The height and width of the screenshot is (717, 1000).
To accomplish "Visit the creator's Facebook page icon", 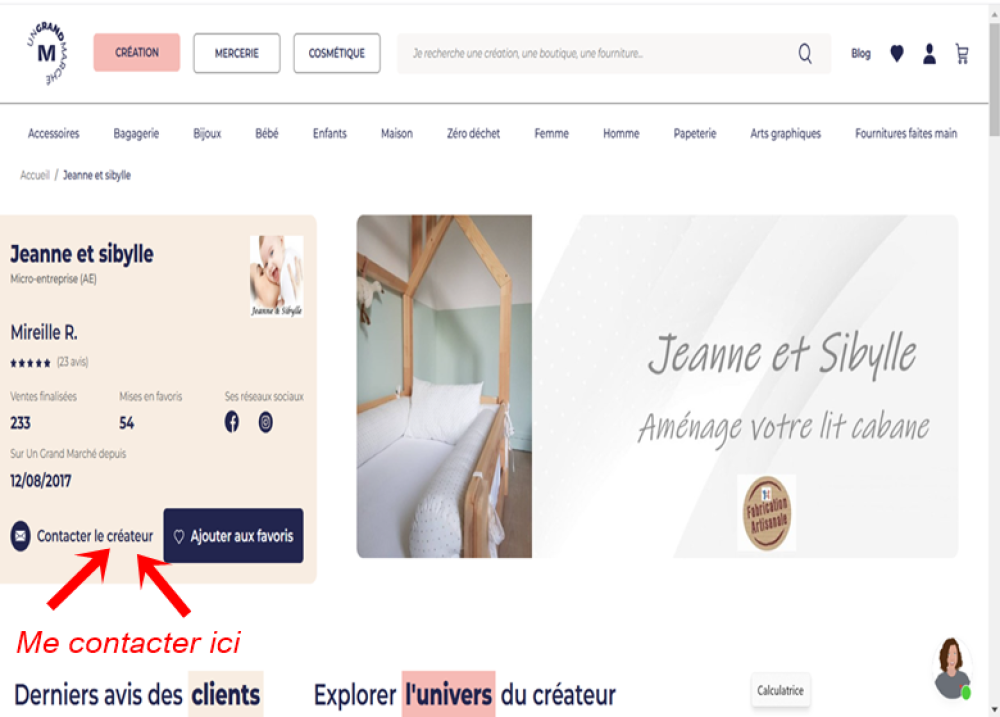I will (x=232, y=422).
